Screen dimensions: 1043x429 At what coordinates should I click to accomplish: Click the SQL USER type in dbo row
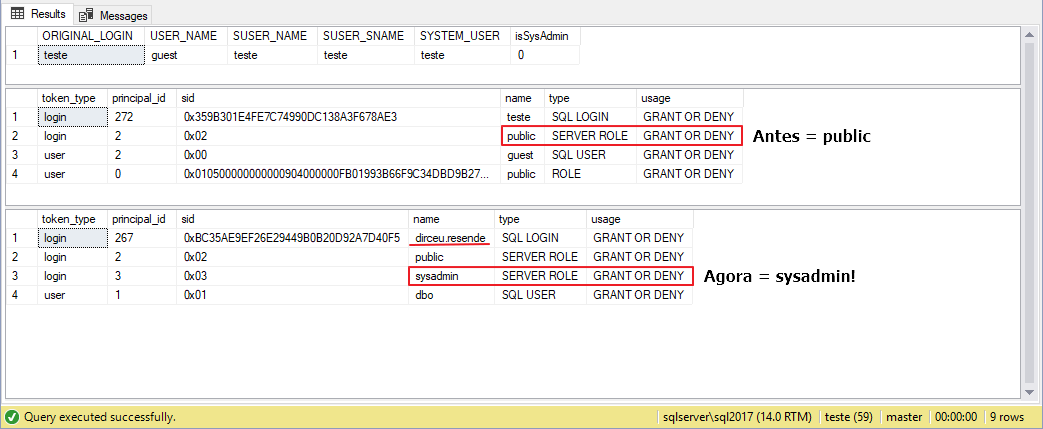tap(541, 295)
